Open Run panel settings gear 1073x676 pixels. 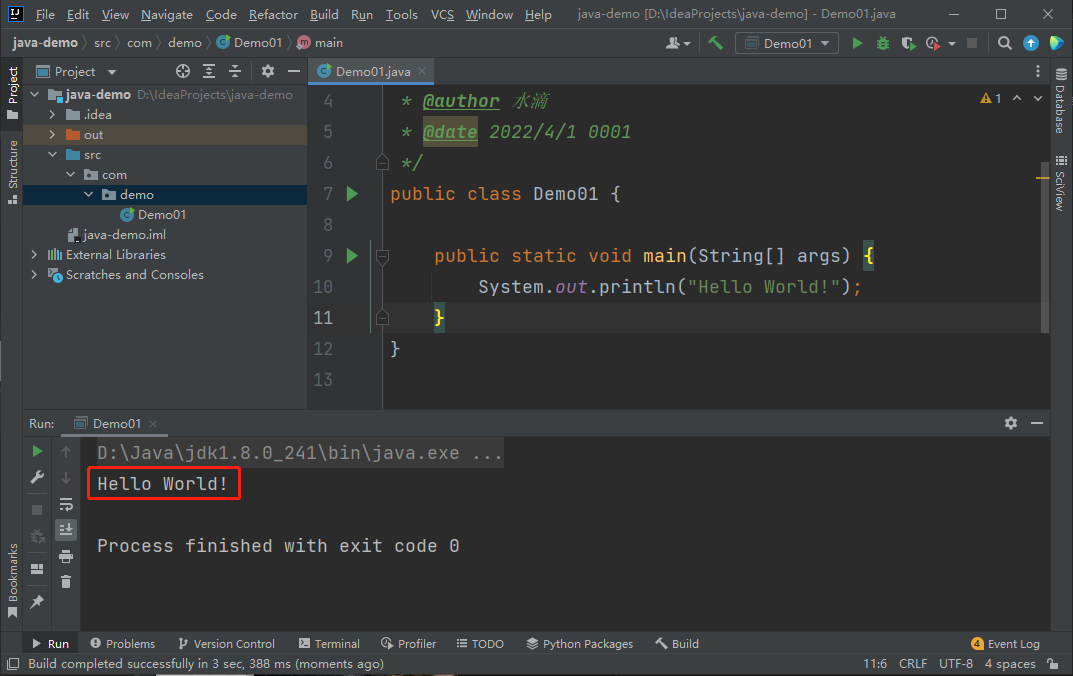click(1011, 423)
